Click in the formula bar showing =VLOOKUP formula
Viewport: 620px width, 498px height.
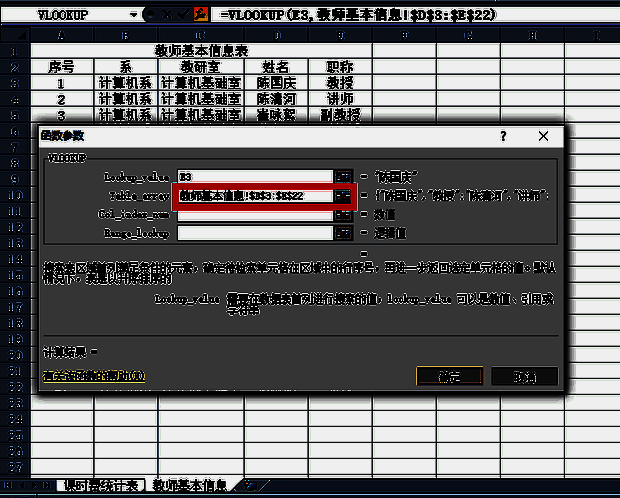coord(415,15)
